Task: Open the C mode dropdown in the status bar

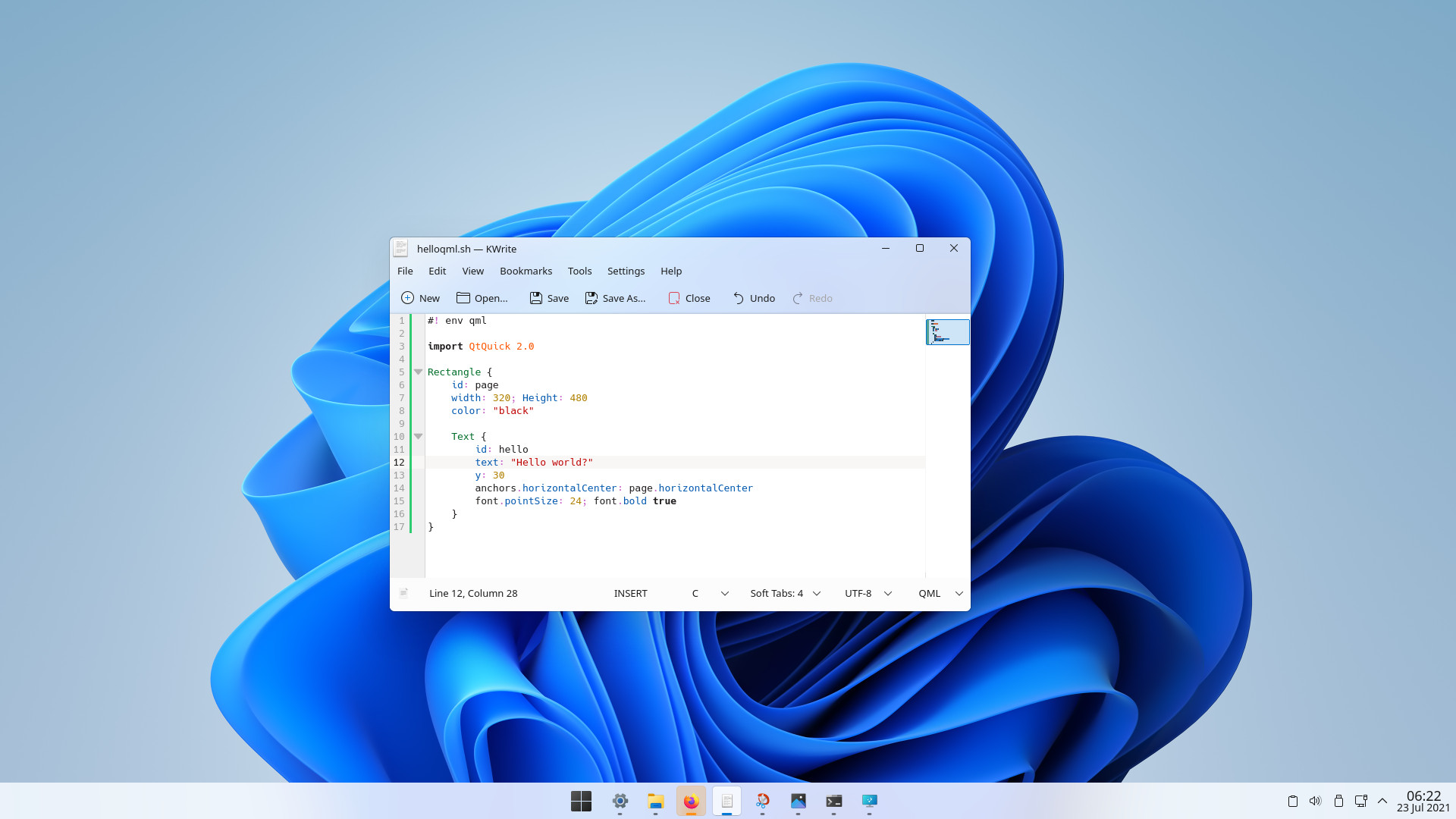Action: coord(709,593)
